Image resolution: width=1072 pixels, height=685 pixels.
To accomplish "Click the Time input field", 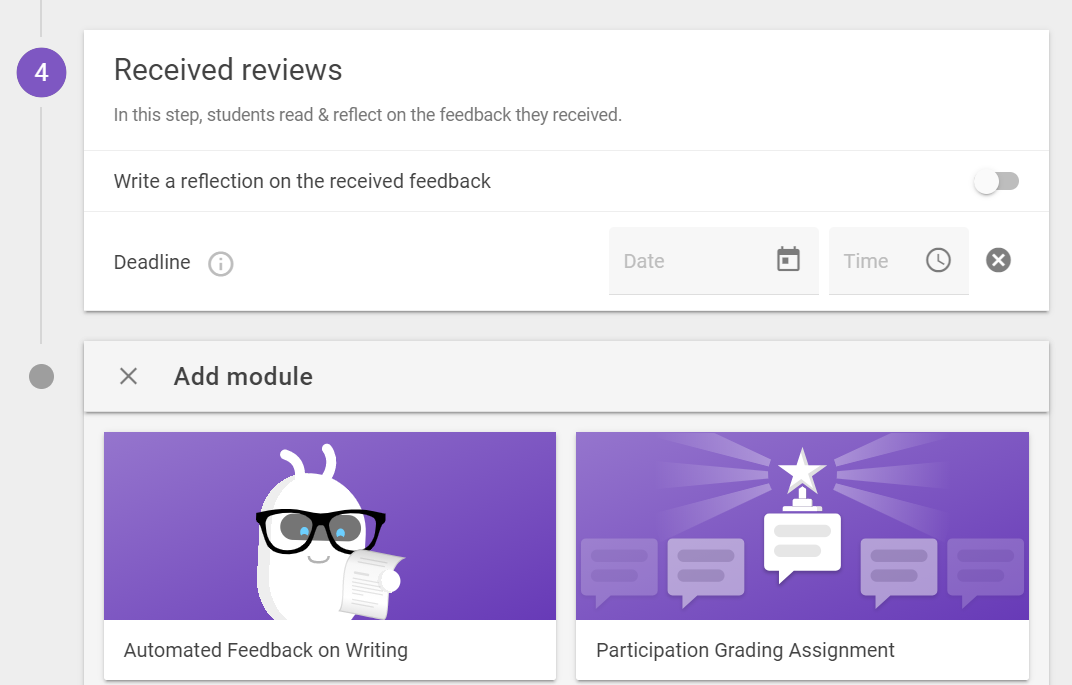I will pos(898,260).
